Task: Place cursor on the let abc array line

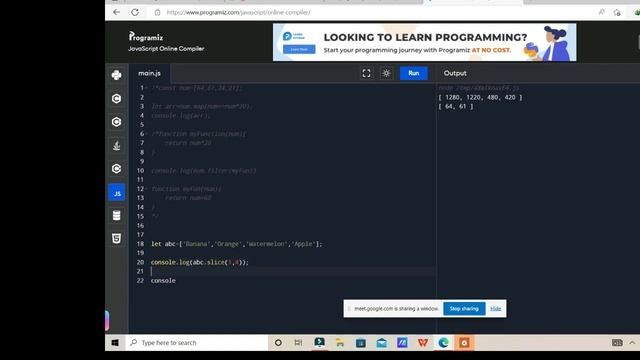Action: coord(237,244)
